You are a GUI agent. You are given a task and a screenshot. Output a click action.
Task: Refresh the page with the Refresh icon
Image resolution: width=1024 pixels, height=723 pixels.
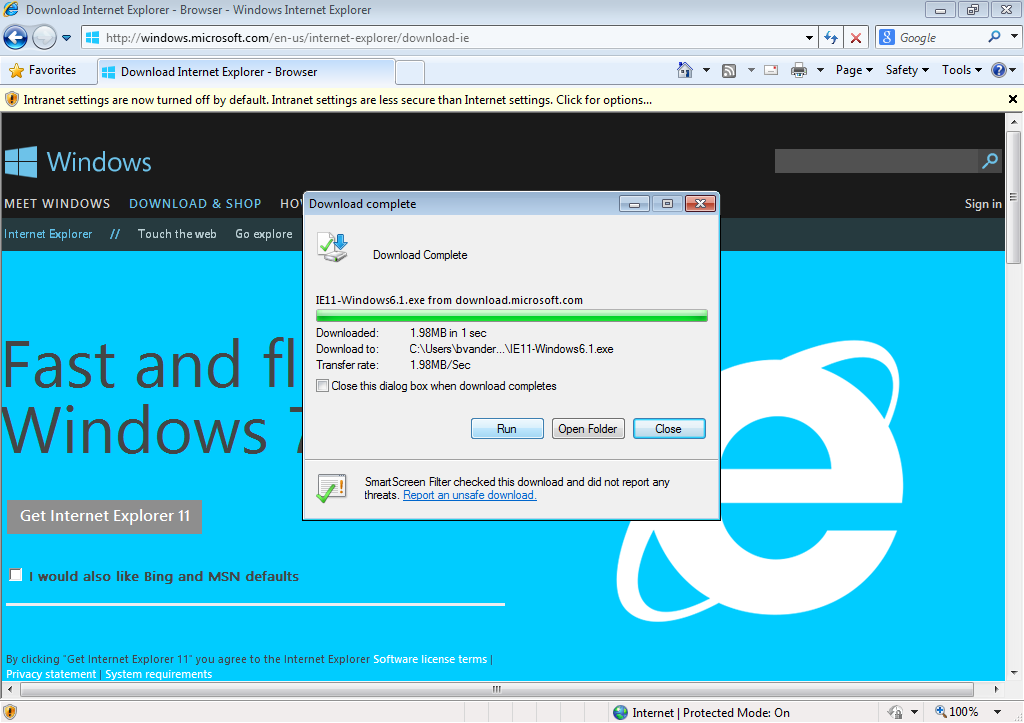831,38
